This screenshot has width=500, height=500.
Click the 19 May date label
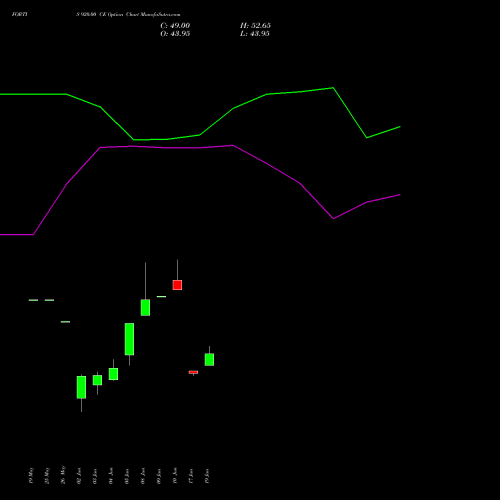click(x=31, y=475)
